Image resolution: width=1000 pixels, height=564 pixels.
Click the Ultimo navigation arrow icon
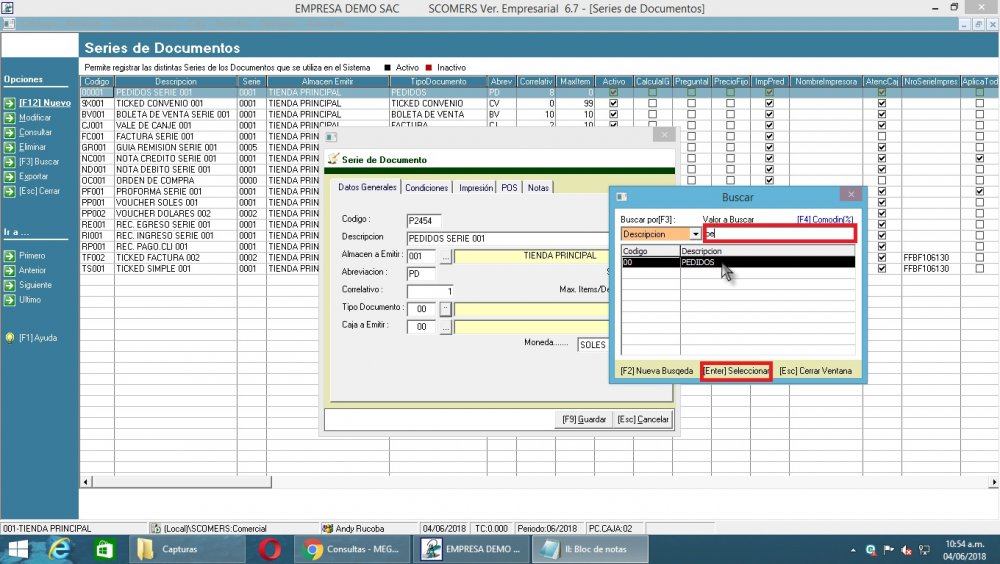(10, 300)
